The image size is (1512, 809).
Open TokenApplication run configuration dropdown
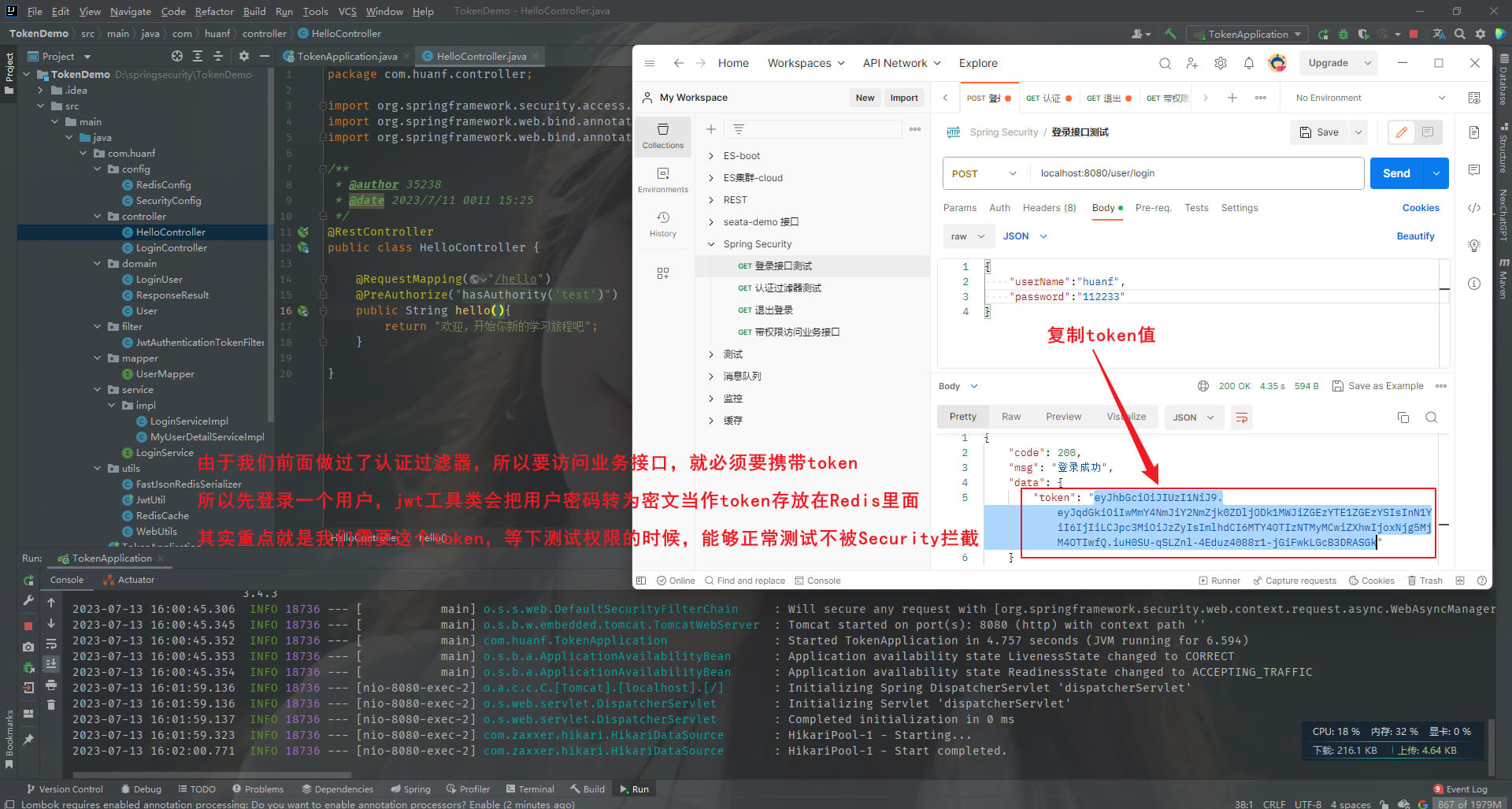[x=1248, y=34]
